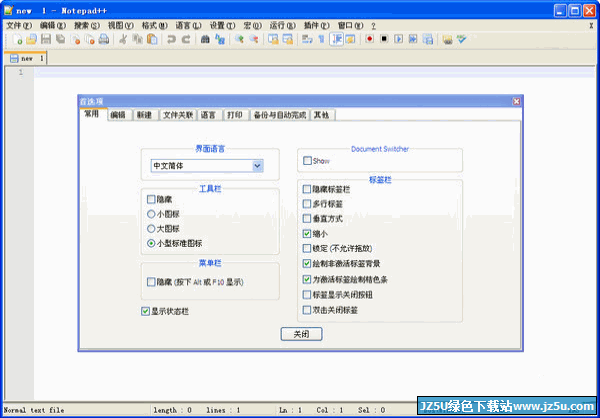Viewport: 600px width, 418px height.
Task: Switch to the 备份与自动完成 tab
Action: pos(280,115)
